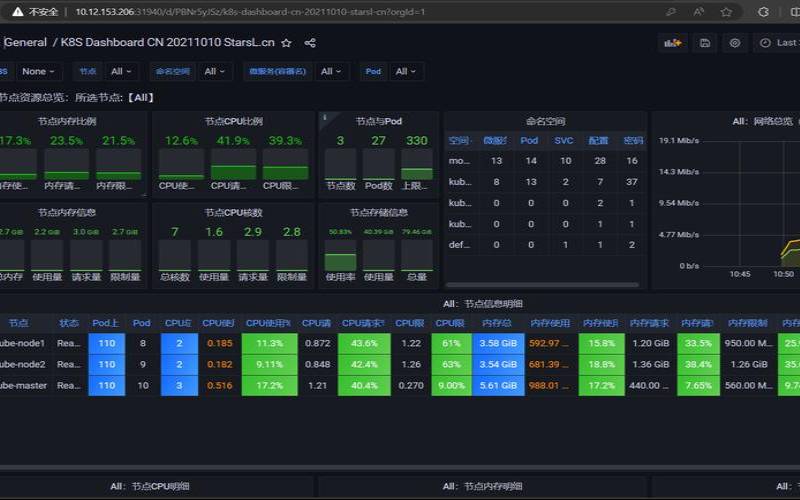Image resolution: width=800 pixels, height=500 pixels.
Task: Click the Add panel icon
Action: [672, 43]
